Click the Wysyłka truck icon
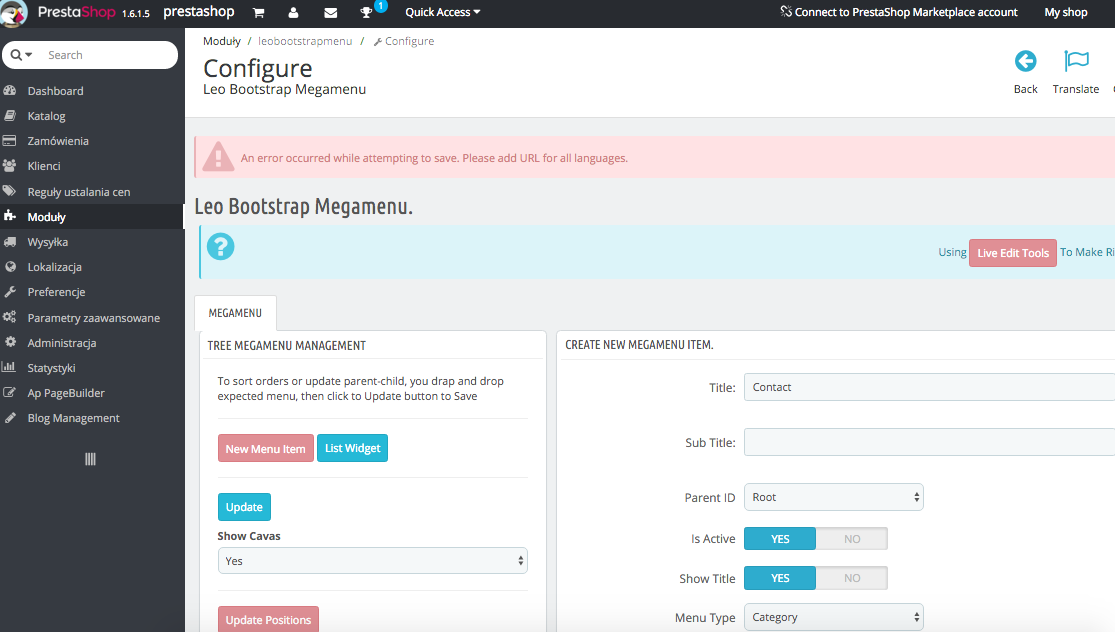This screenshot has height=632, width=1115. 10,242
